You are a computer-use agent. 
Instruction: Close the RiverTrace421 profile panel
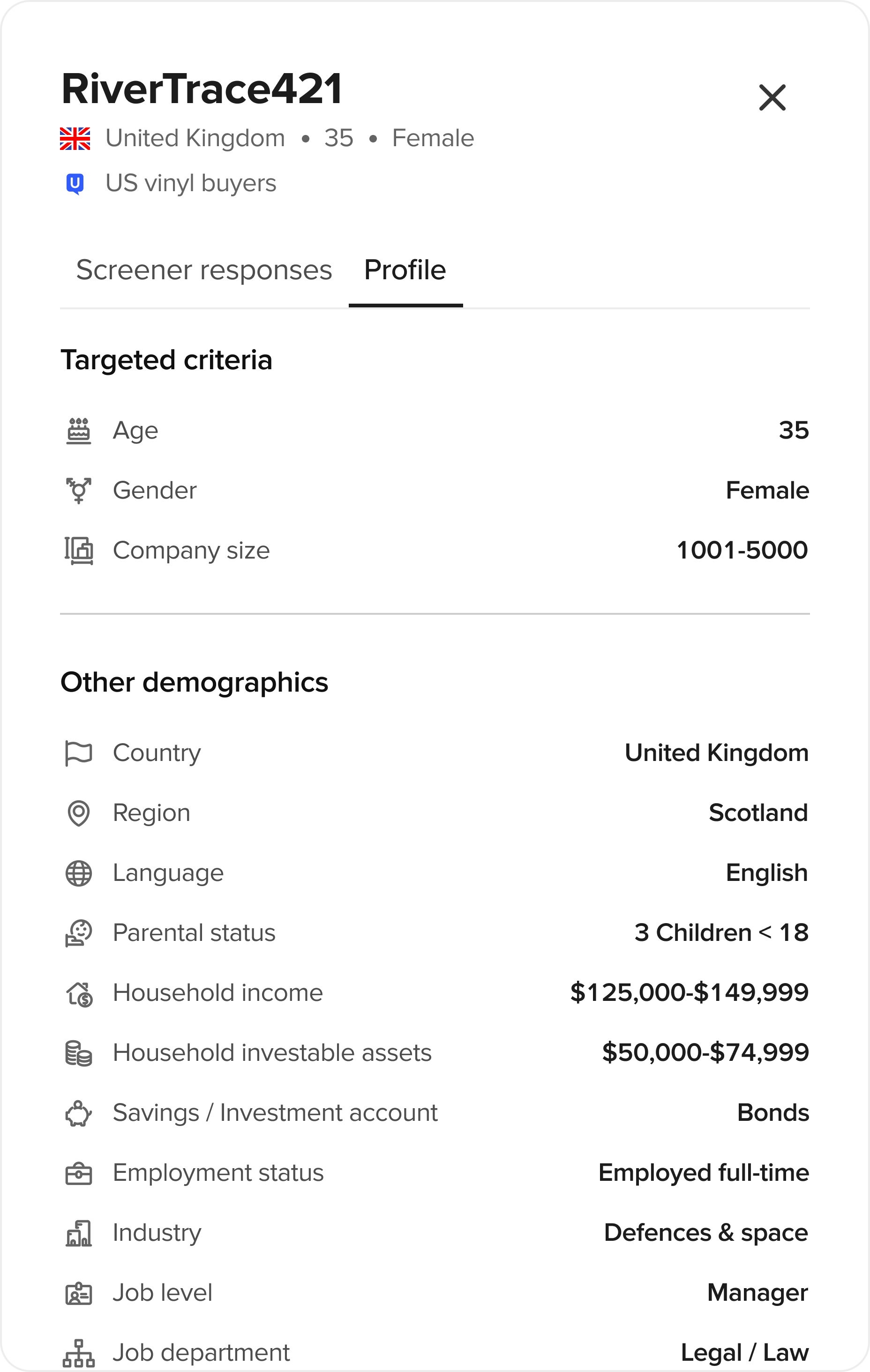(x=772, y=97)
